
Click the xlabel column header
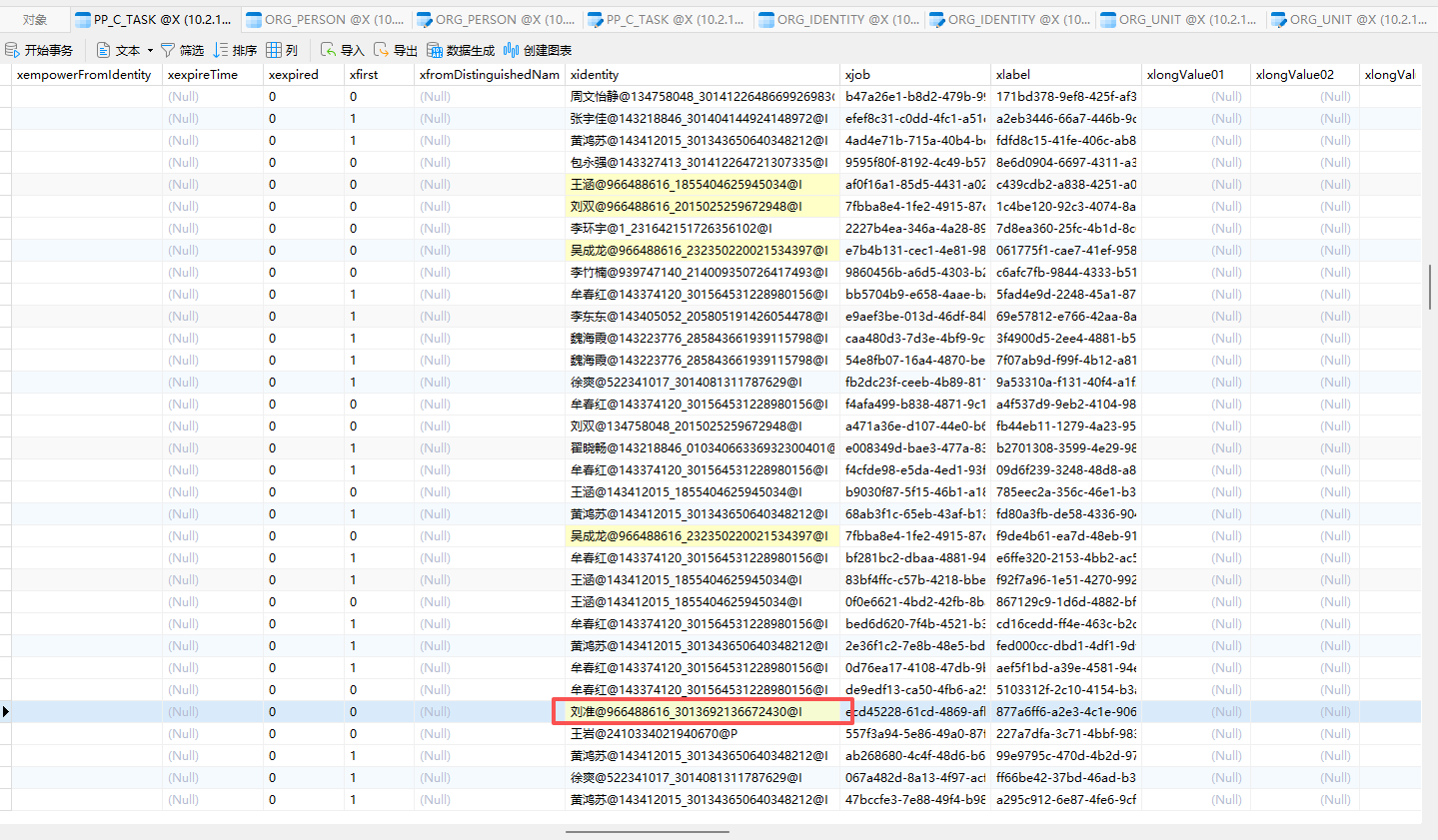pos(1066,75)
